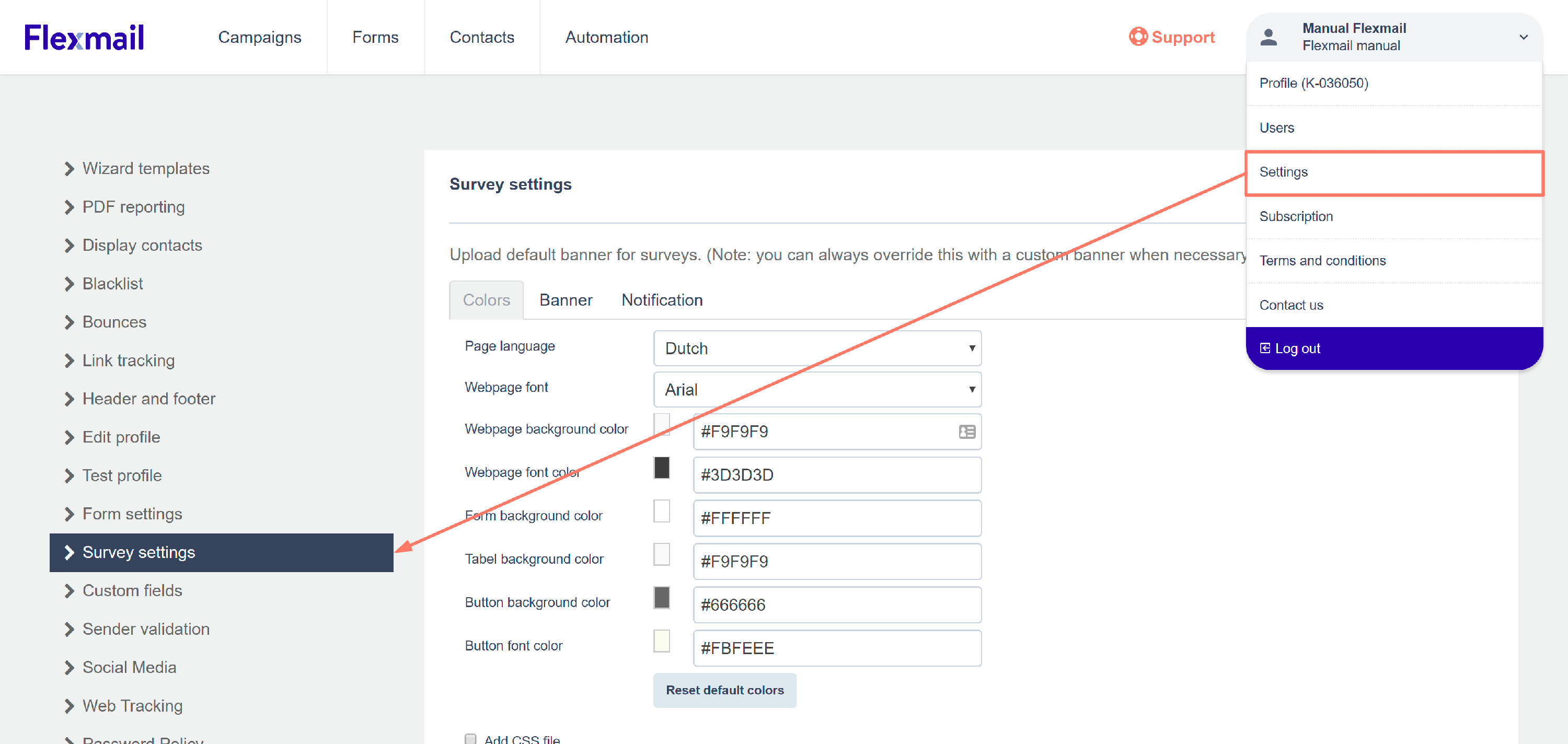This screenshot has height=744, width=1568.
Task: Click the Flexmail logo
Action: point(84,37)
